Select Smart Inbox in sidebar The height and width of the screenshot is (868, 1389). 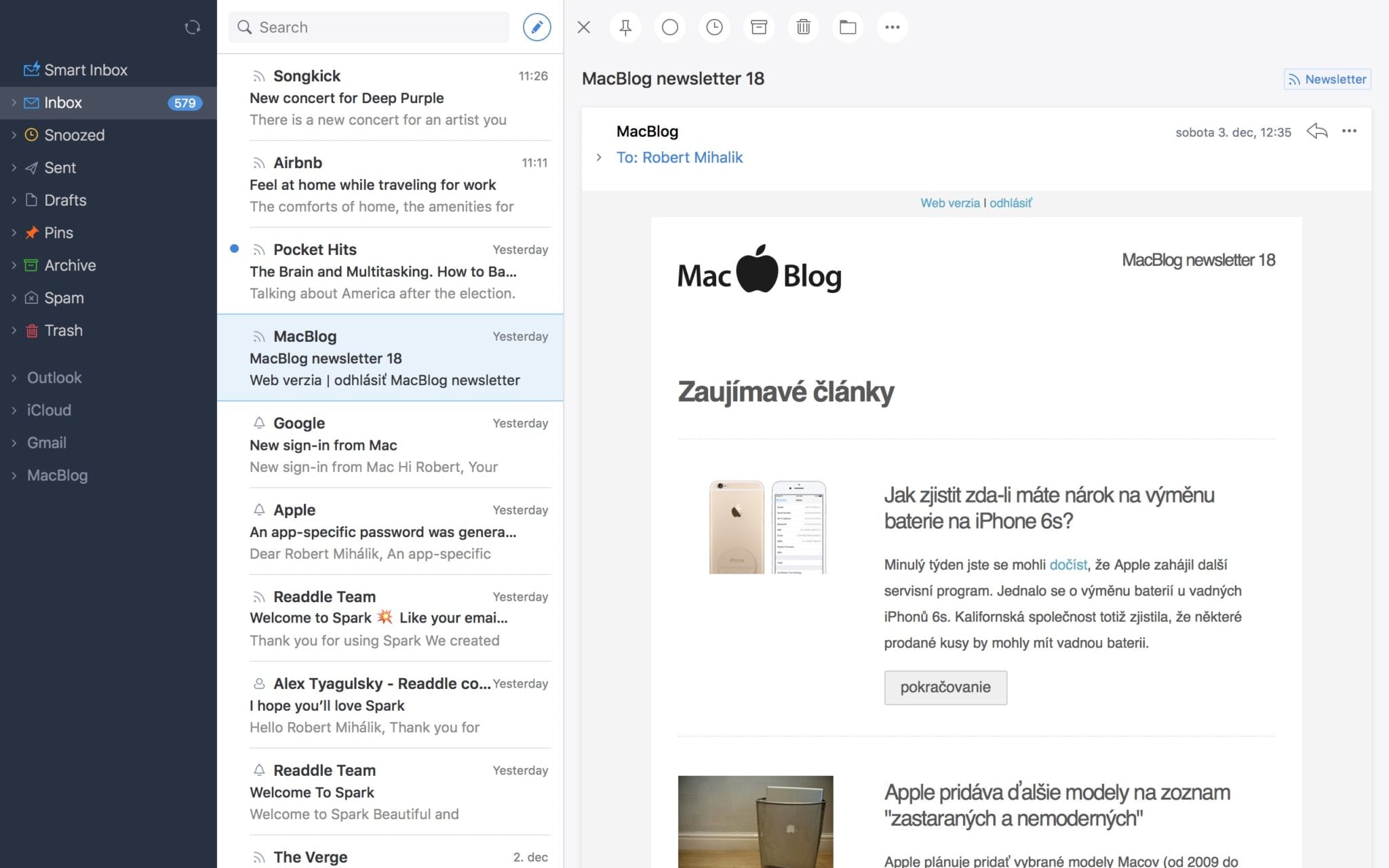point(109,70)
